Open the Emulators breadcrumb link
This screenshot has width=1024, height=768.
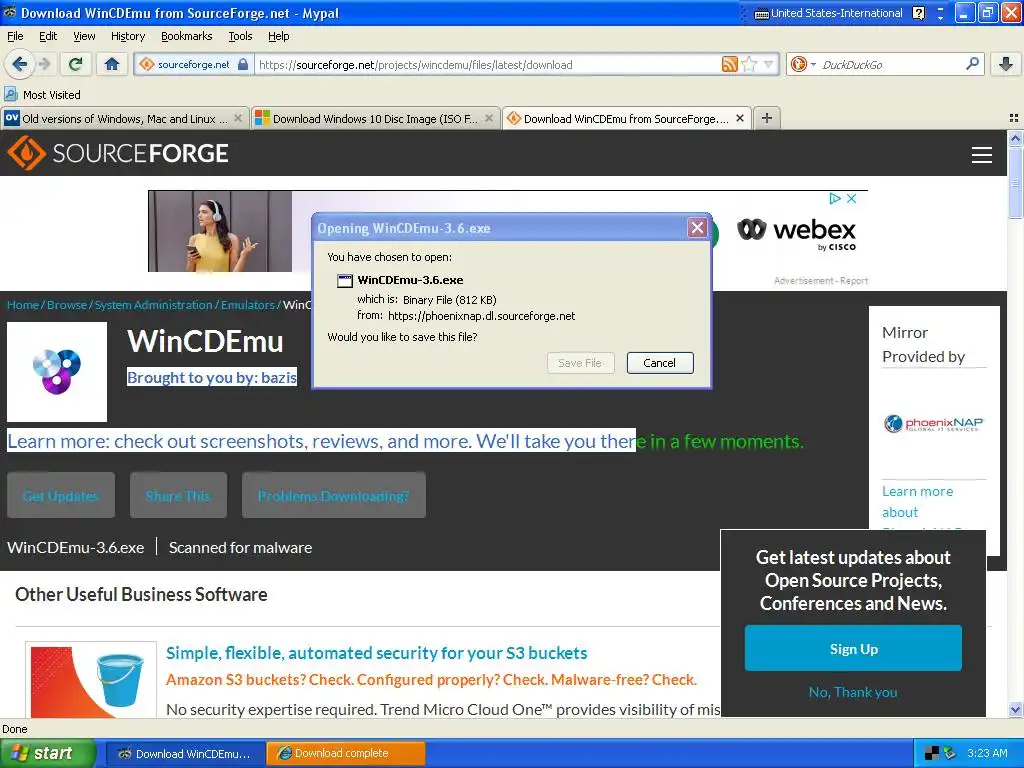[x=248, y=305]
